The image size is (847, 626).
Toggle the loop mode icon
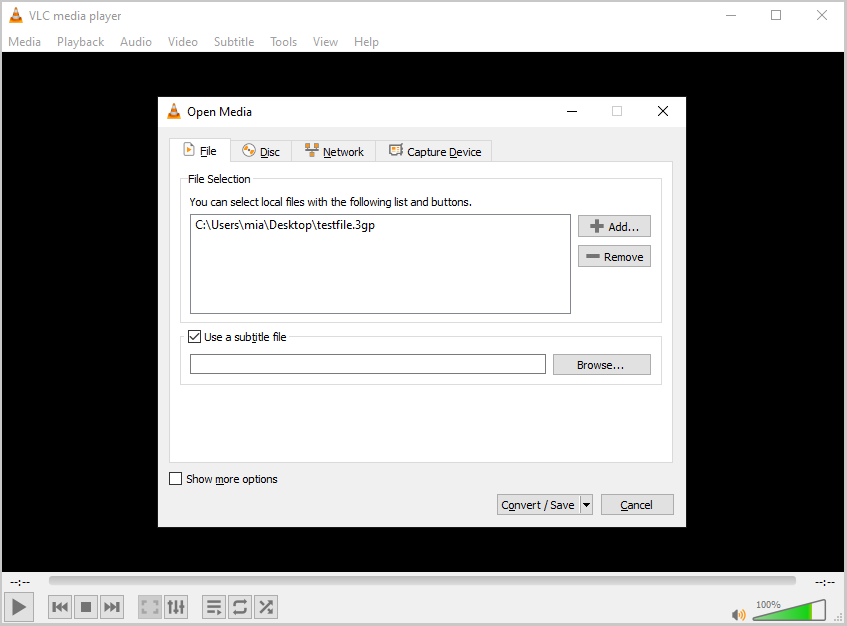click(240, 607)
